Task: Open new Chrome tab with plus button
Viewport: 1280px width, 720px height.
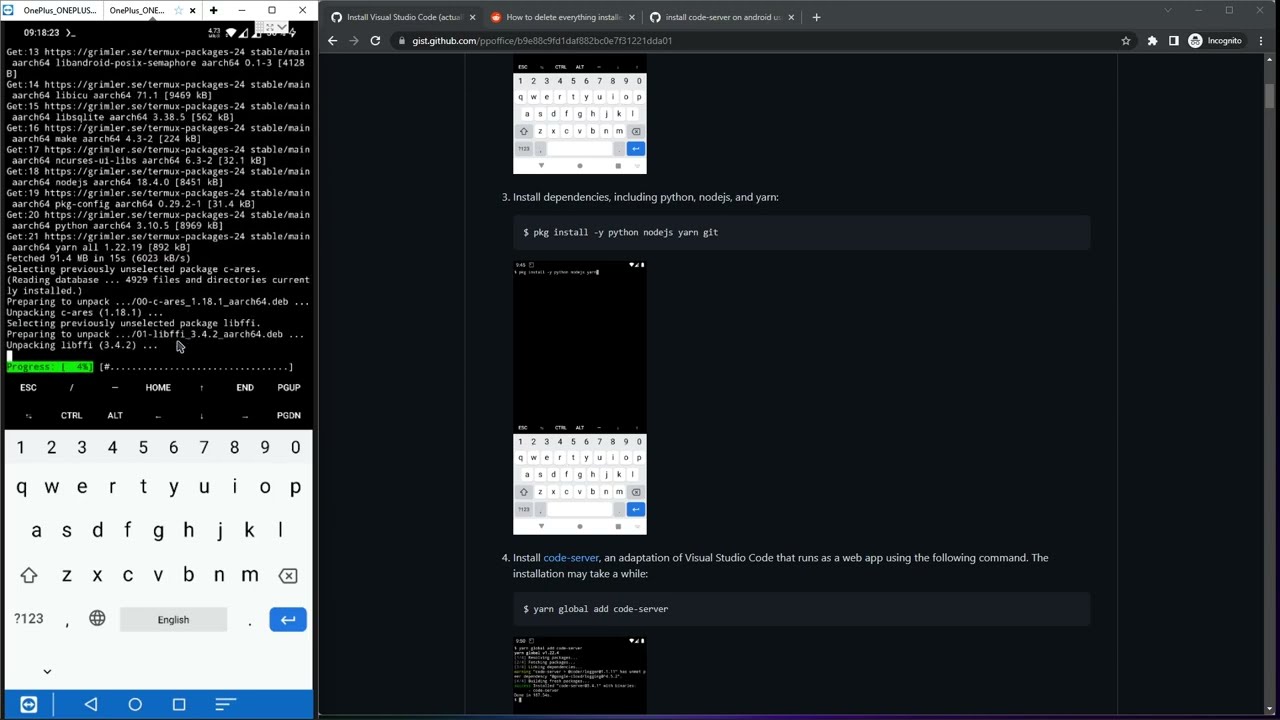Action: [816, 17]
